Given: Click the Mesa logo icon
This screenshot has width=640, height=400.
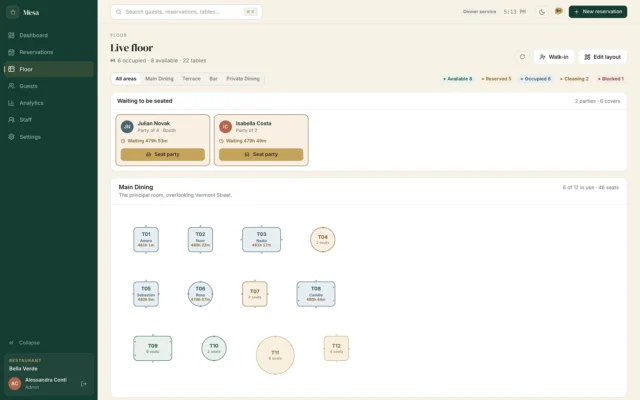Looking at the screenshot, I should (13, 12).
